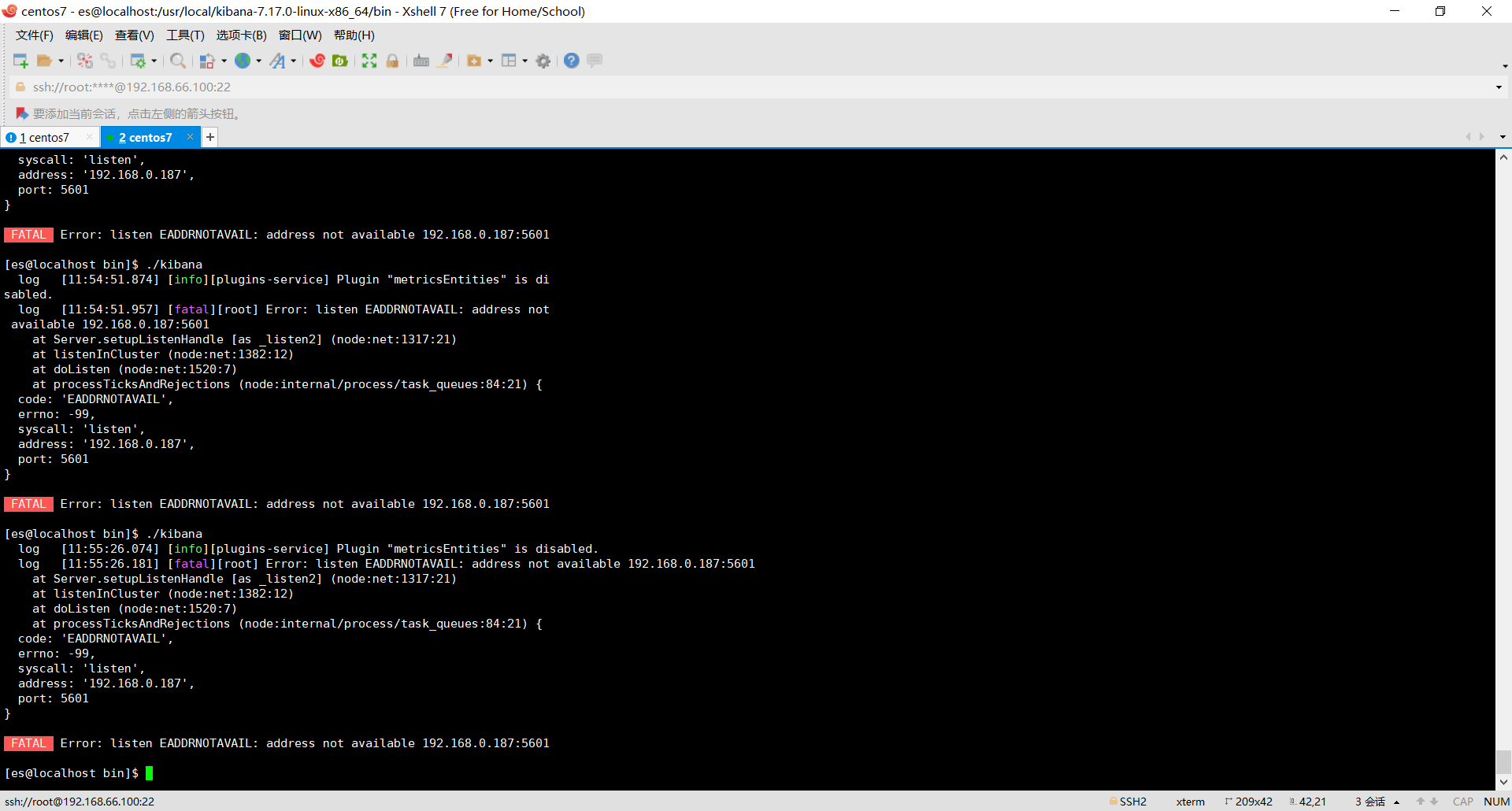
Task: Launch Xftp via the green icon
Action: tap(340, 61)
